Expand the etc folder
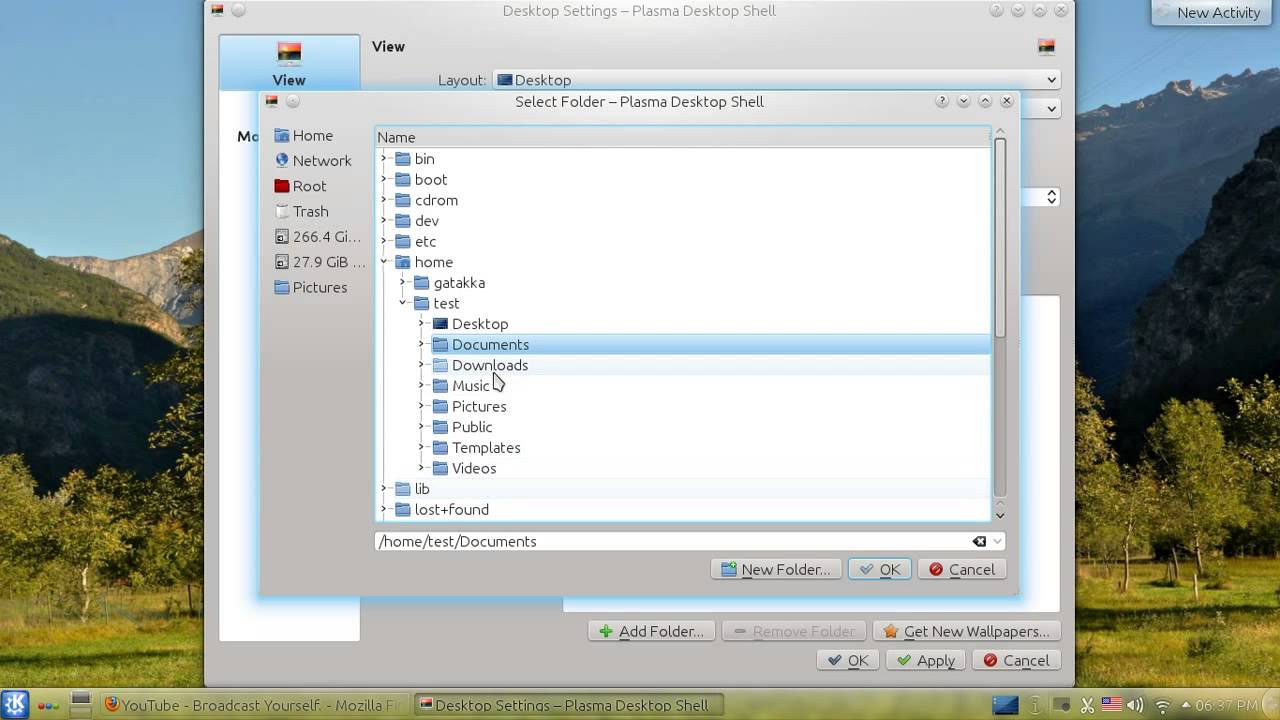Image resolution: width=1280 pixels, height=720 pixels. (x=384, y=241)
